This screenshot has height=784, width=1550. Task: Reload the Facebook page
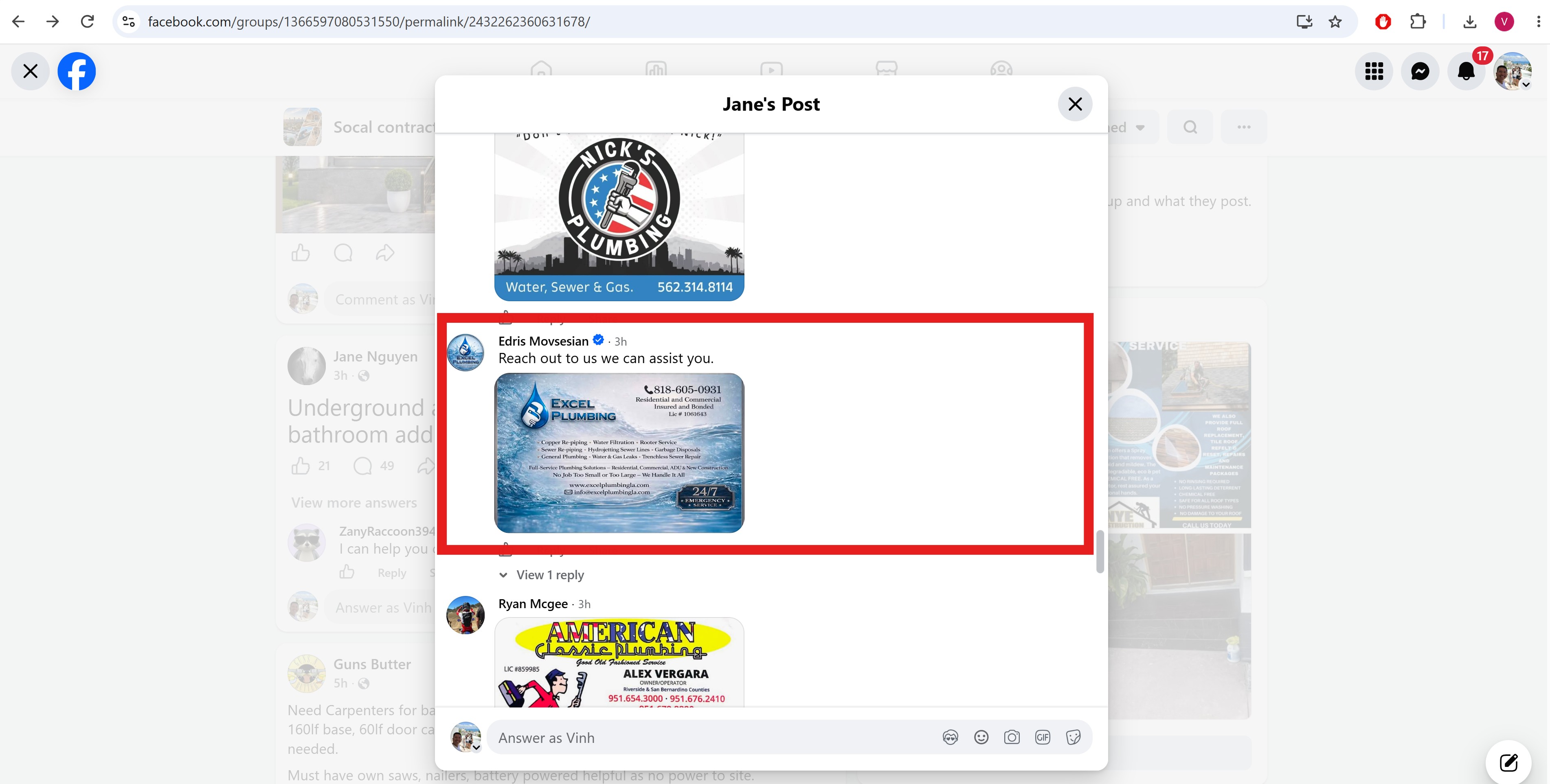87,22
